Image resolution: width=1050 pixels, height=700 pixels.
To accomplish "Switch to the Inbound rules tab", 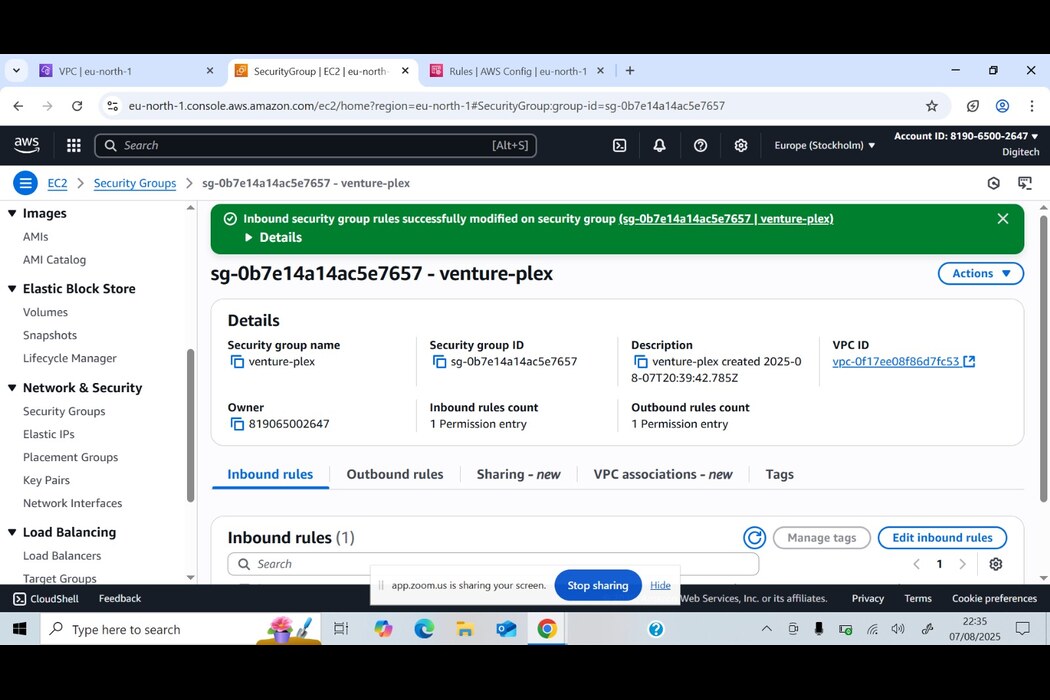I will [270, 474].
